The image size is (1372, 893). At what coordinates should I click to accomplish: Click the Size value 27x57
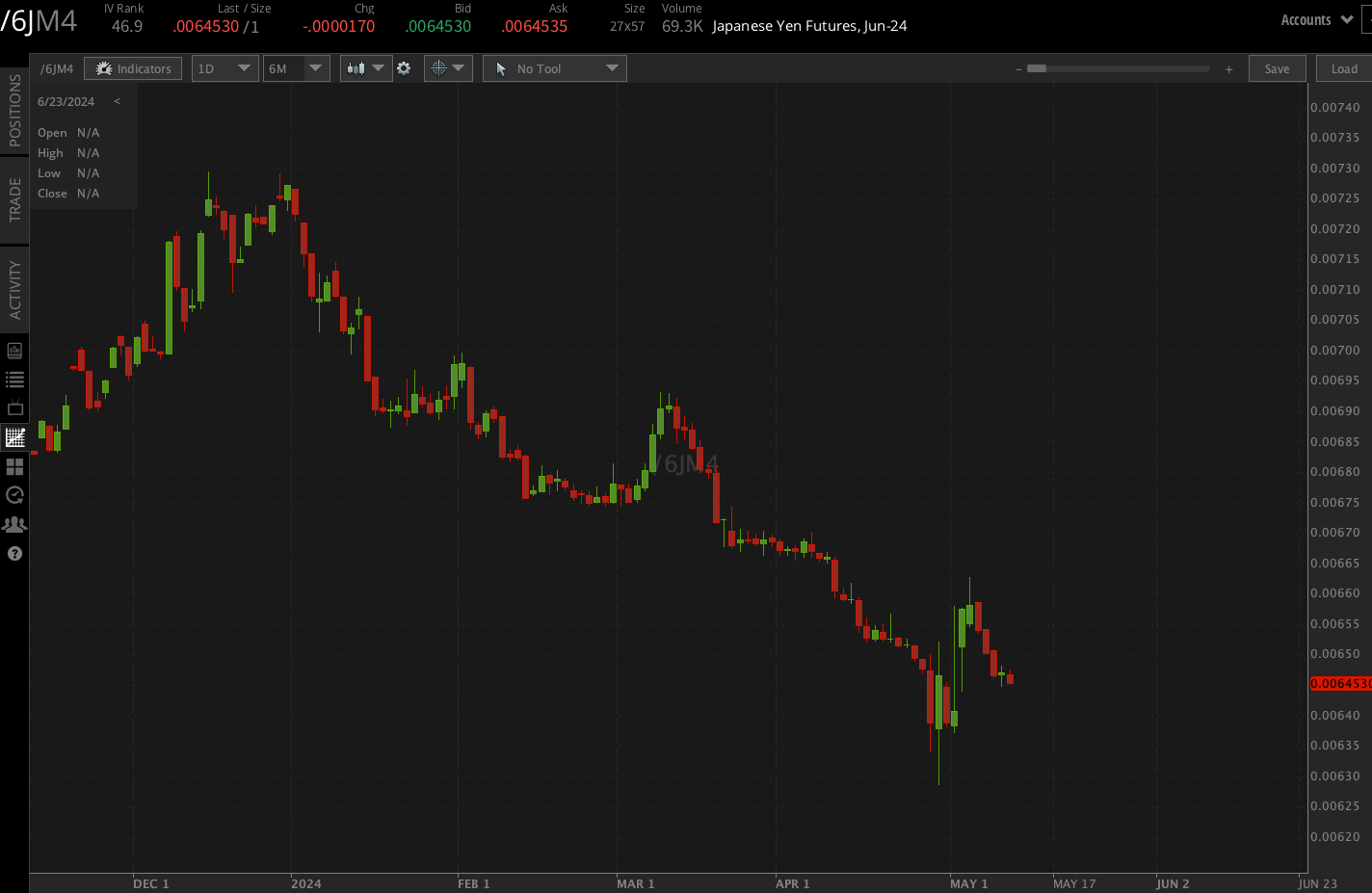click(627, 27)
